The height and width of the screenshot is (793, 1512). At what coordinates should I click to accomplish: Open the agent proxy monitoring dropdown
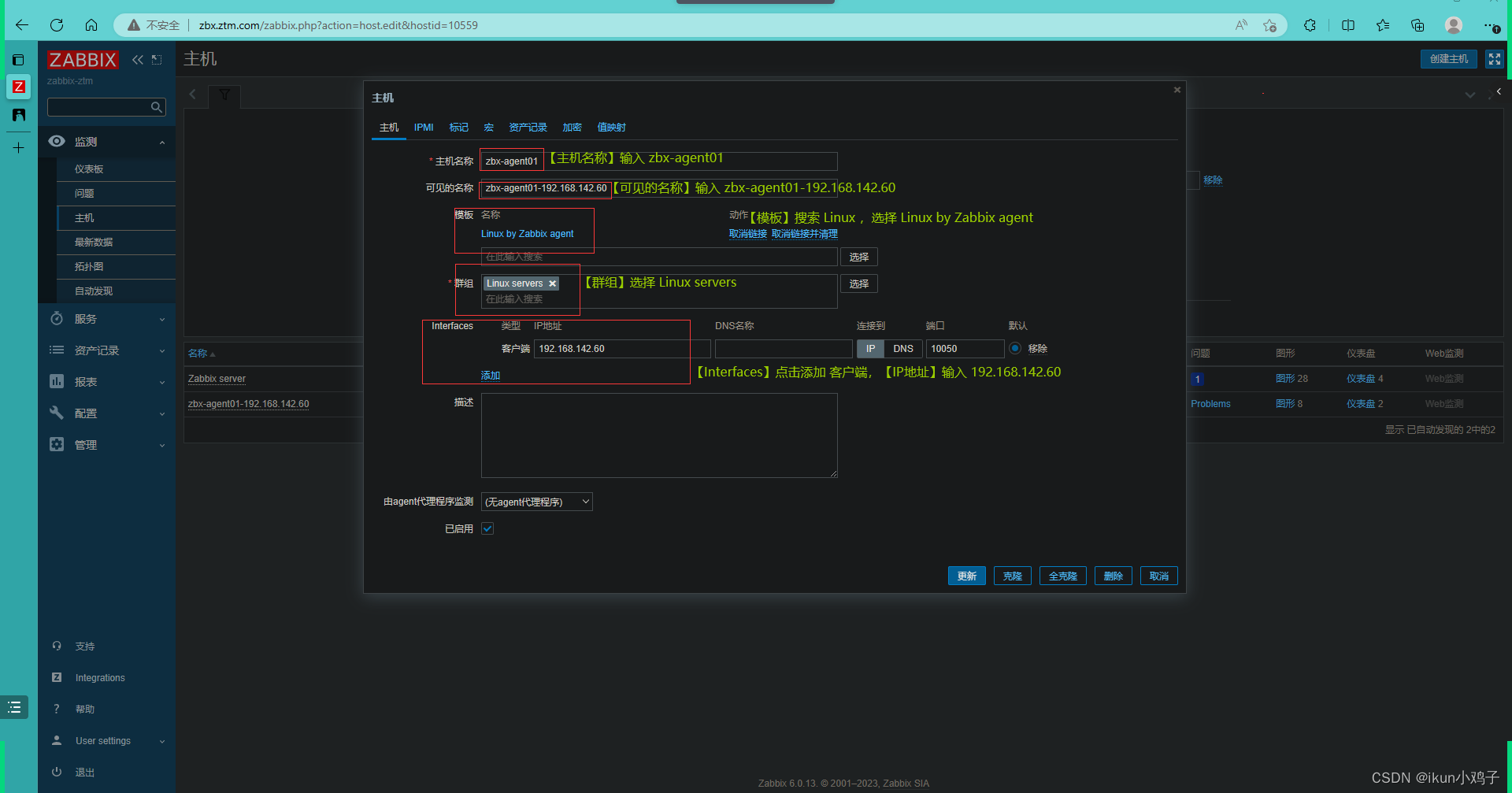click(537, 502)
